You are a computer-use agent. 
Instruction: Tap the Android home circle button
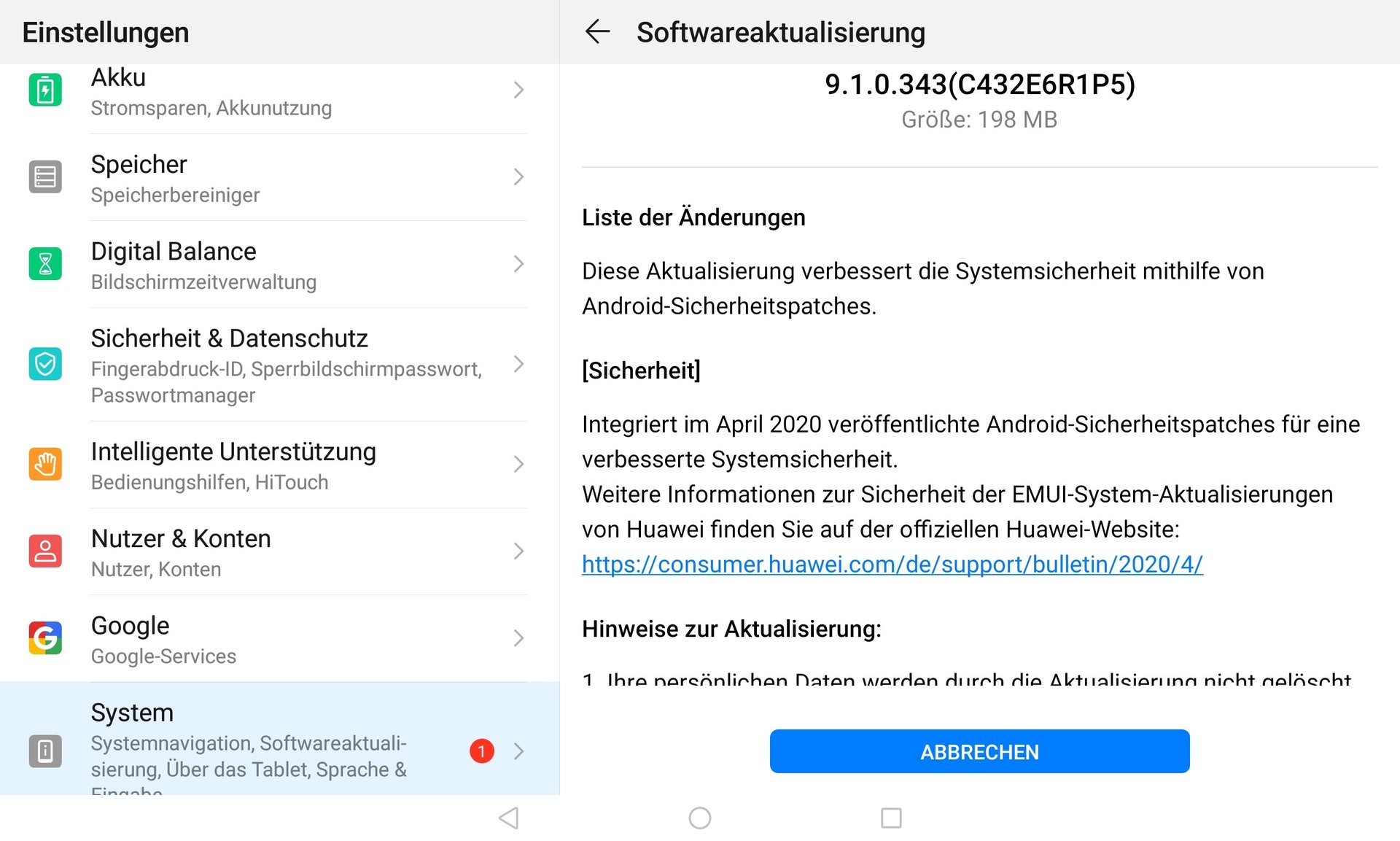pyautogui.click(x=700, y=818)
